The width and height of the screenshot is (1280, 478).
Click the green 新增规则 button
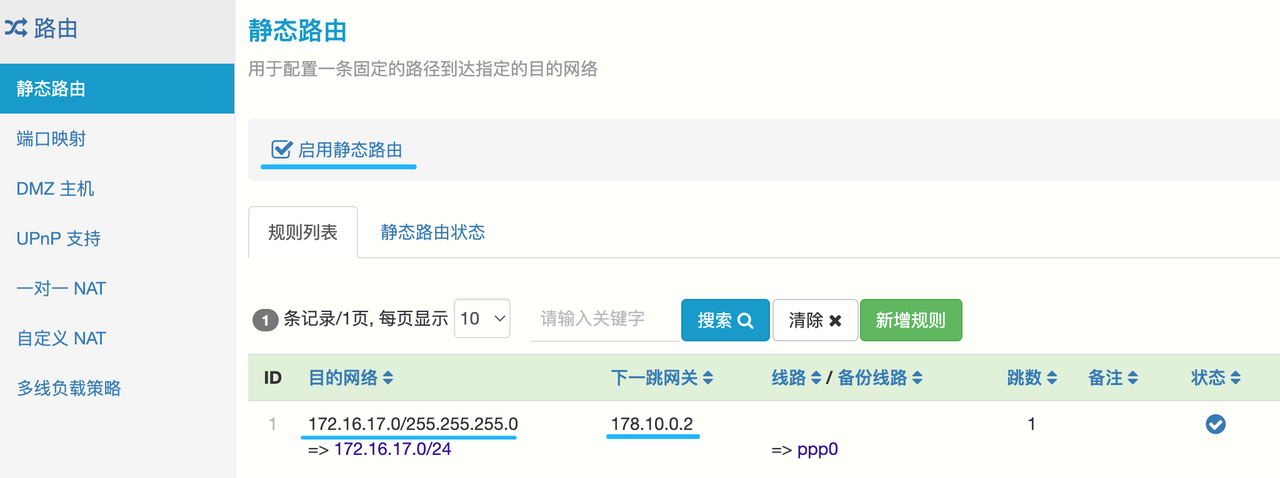[x=910, y=320]
